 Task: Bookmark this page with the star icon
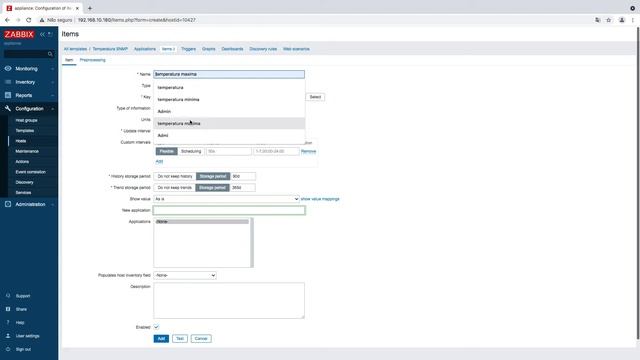pyautogui.click(x=609, y=20)
